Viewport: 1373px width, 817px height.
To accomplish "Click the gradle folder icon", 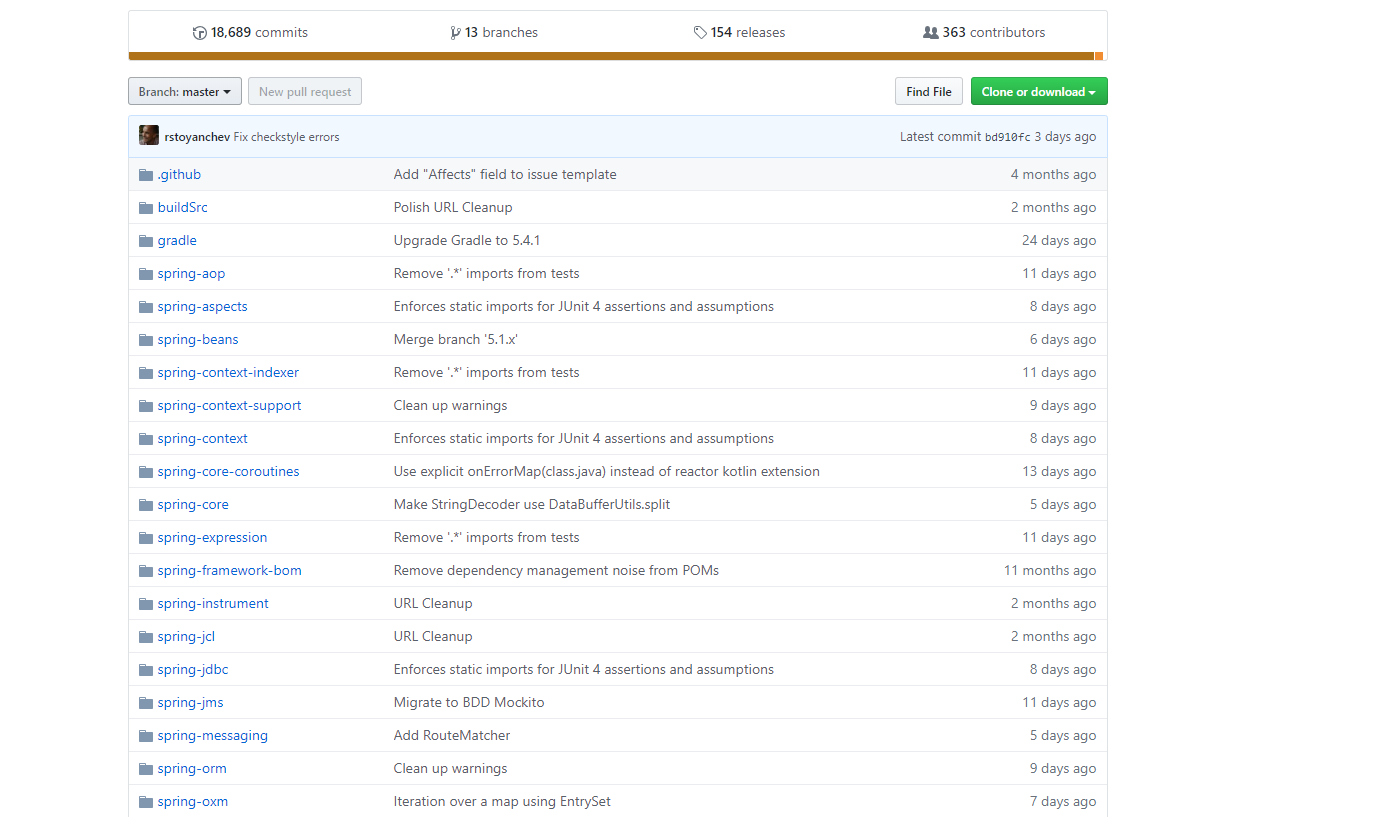I will [x=146, y=241].
